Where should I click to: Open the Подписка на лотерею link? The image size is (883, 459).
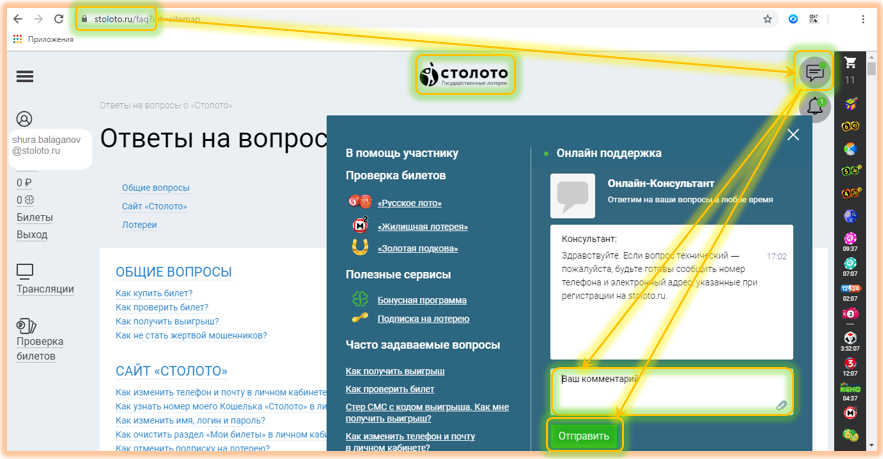[x=423, y=319]
